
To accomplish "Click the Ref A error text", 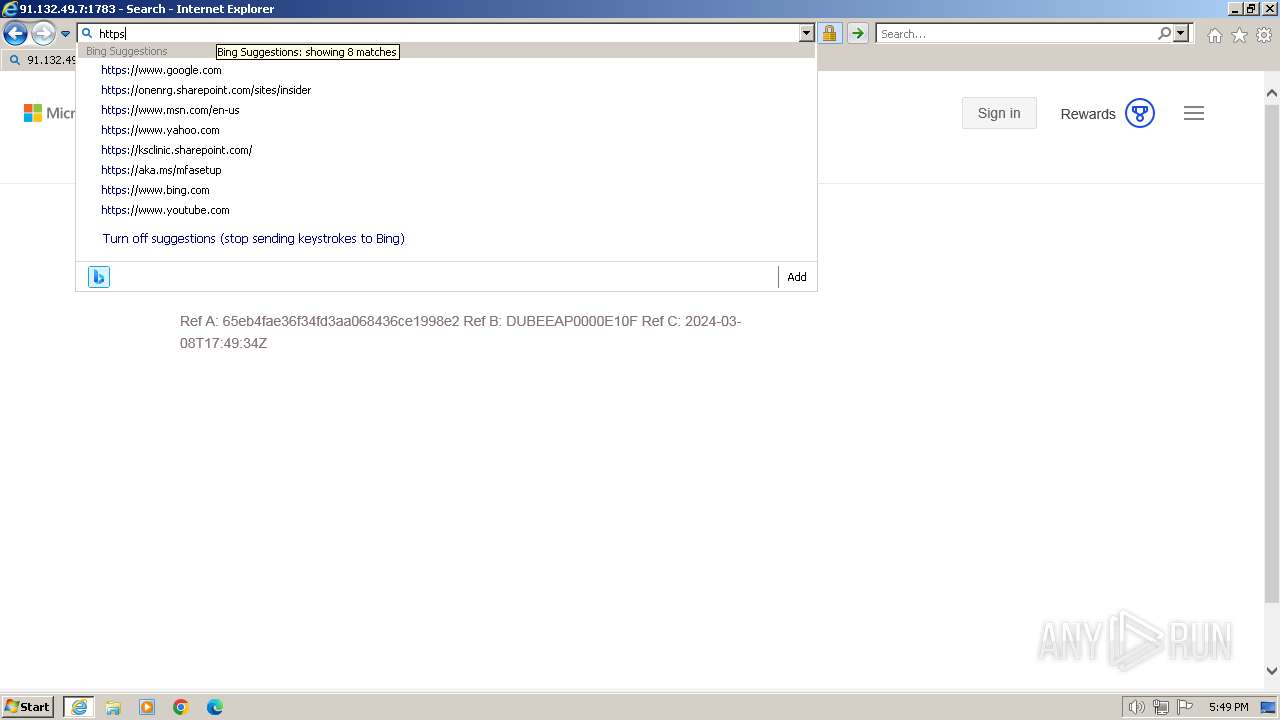I will point(460,332).
